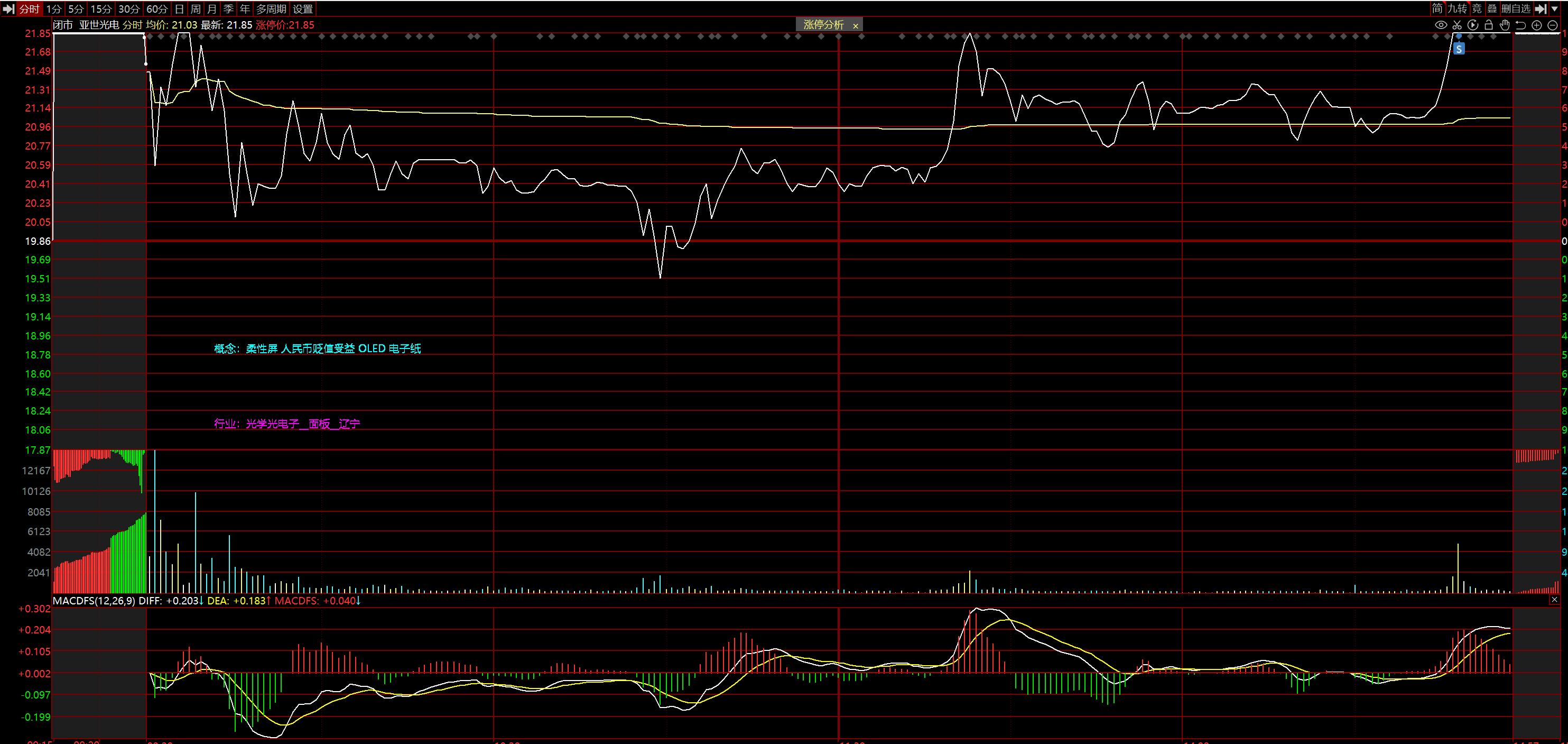The width and height of the screenshot is (1568, 744).
Task: Click the blue S sell marker
Action: (1459, 48)
